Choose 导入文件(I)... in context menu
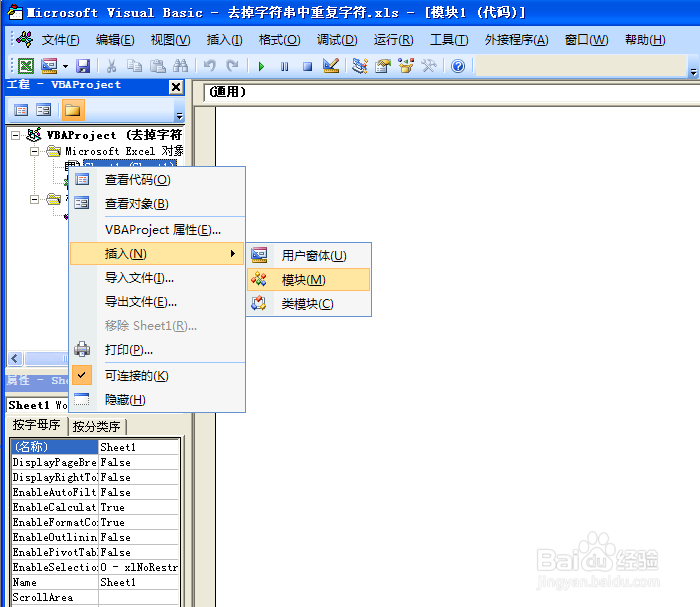 coord(158,278)
